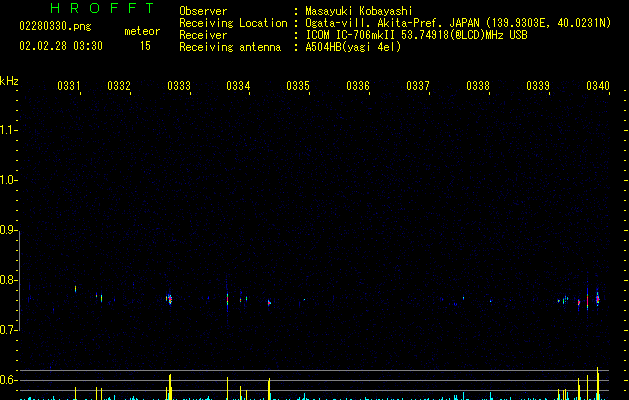Click the observer name Masayuki Kobayashi

[359, 11]
